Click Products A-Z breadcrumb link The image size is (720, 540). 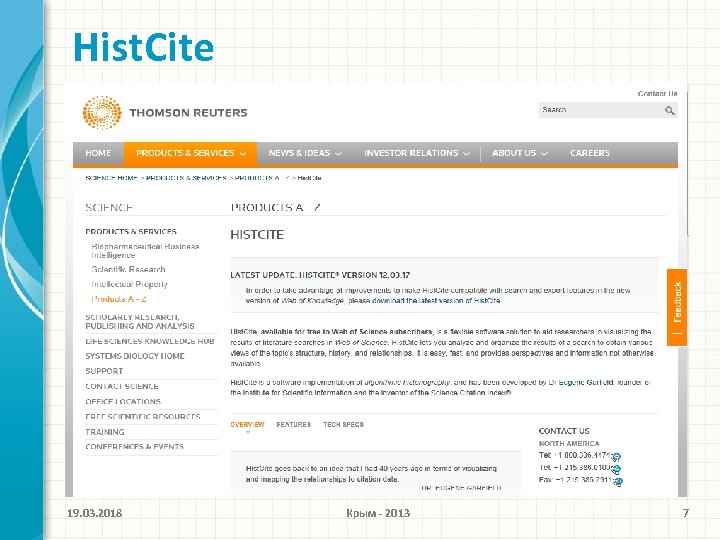[262, 178]
